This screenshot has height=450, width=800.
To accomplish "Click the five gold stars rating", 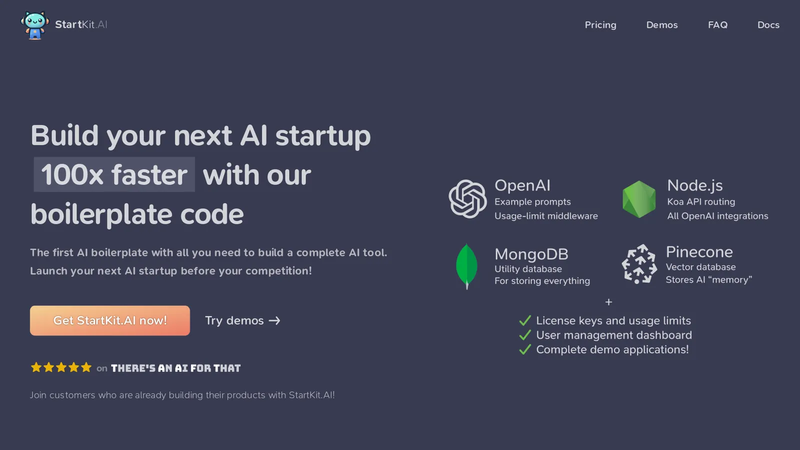I will 61,367.
